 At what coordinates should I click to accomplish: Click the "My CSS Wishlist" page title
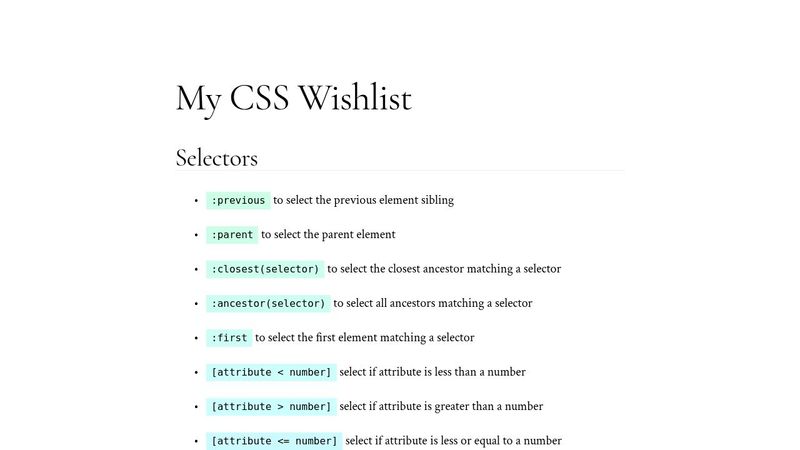pos(293,98)
